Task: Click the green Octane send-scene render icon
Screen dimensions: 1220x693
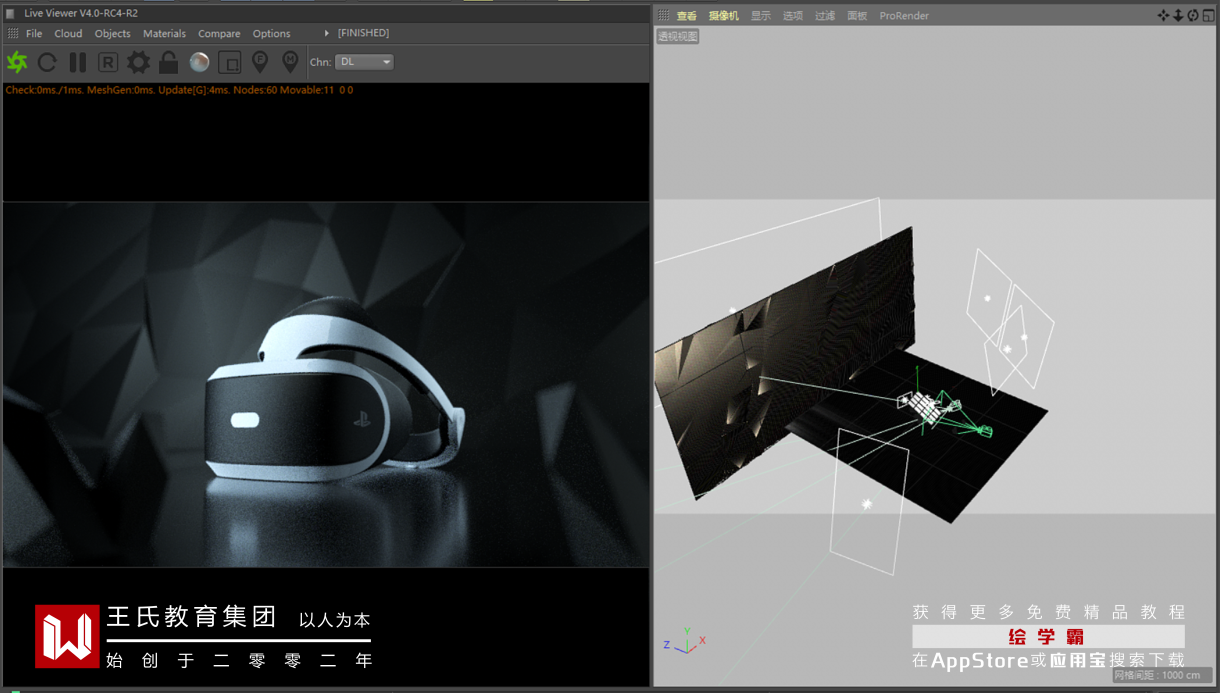Action: pyautogui.click(x=17, y=62)
